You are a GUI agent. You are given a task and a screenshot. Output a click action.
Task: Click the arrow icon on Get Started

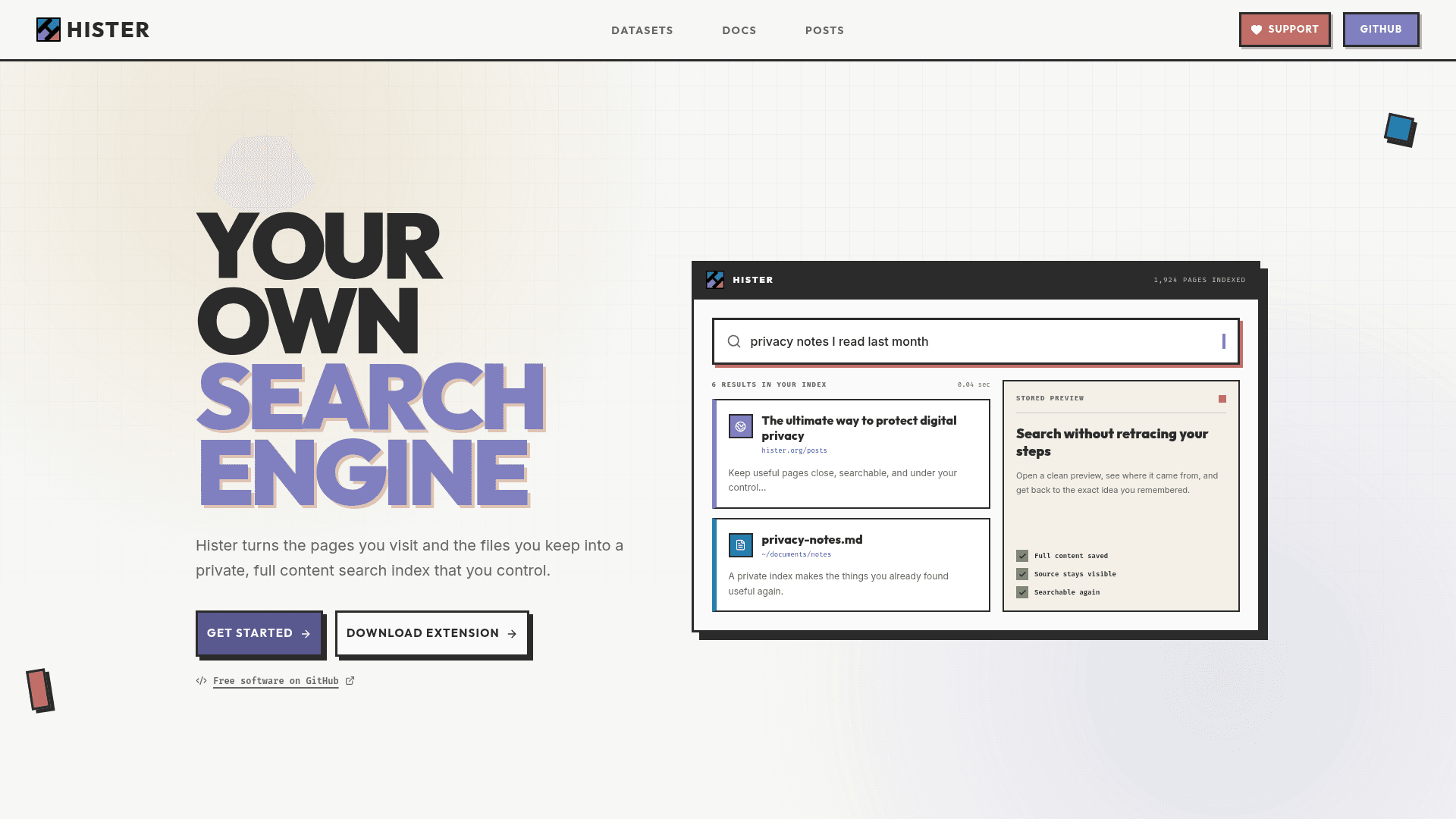[306, 634]
